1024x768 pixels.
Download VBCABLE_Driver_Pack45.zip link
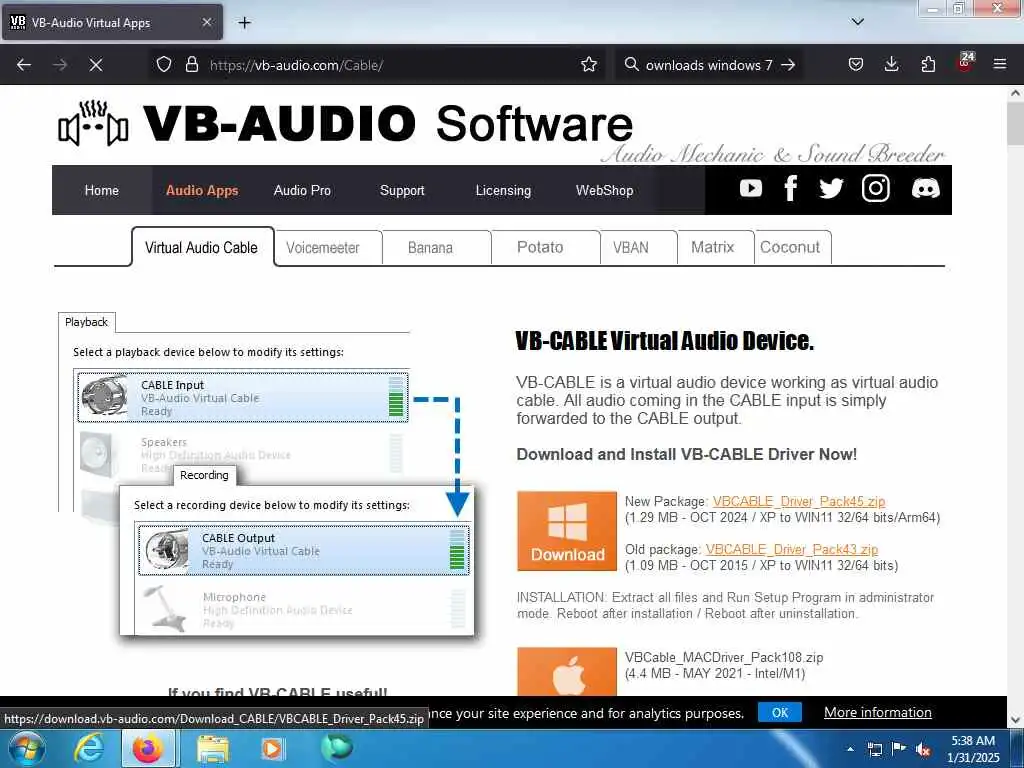(799, 501)
